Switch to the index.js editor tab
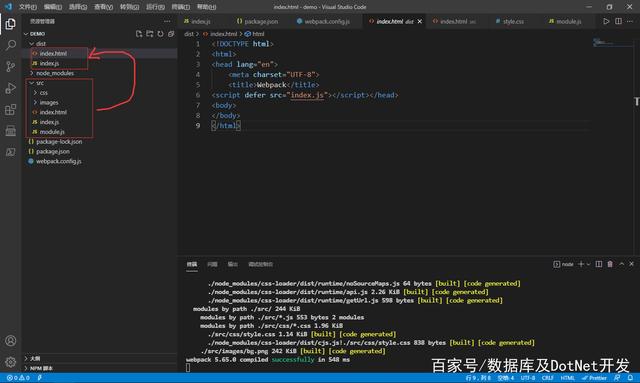 [x=202, y=21]
